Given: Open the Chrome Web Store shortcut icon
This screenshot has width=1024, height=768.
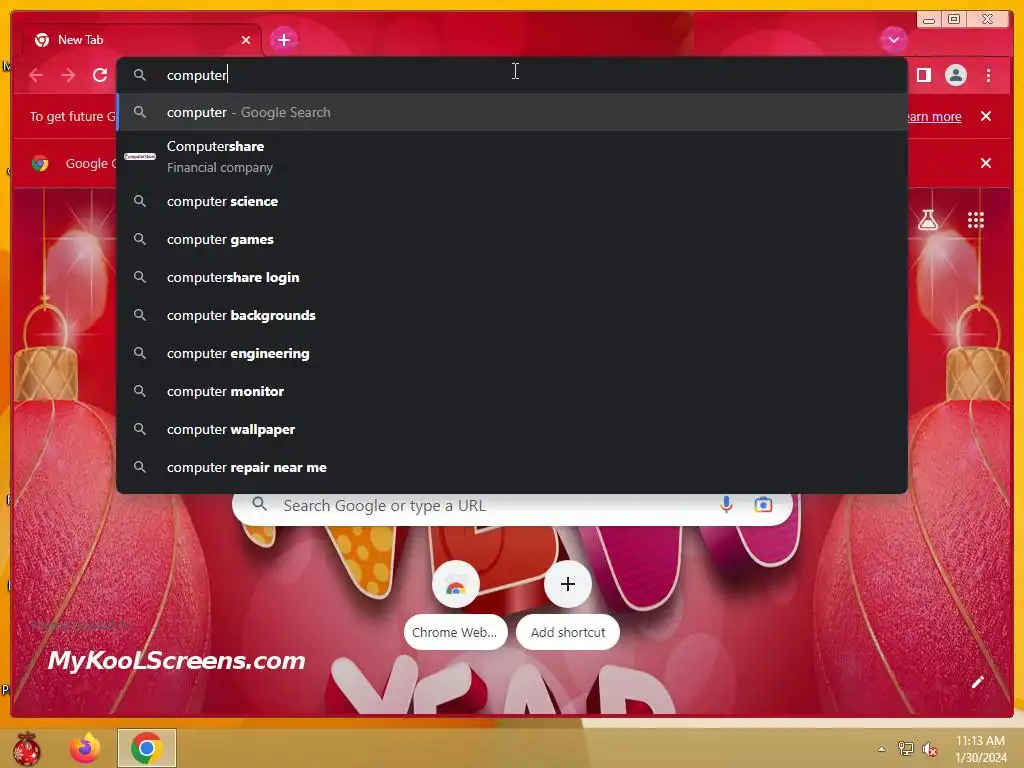Looking at the screenshot, I should click(x=456, y=584).
